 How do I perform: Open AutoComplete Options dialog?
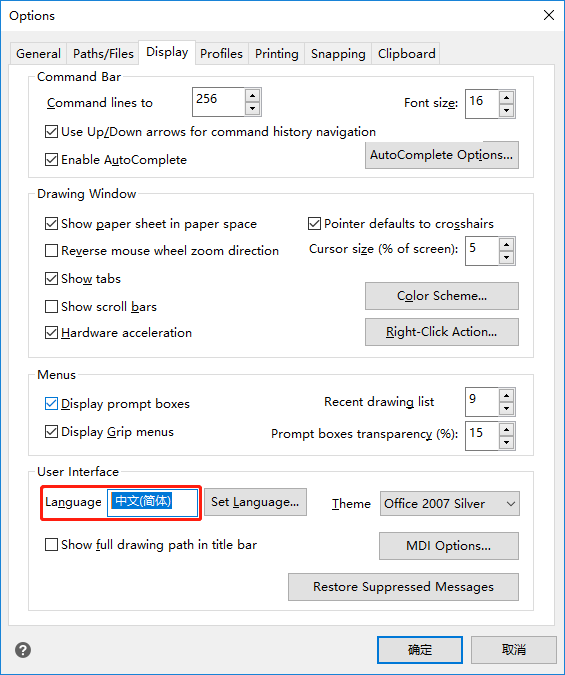point(442,155)
